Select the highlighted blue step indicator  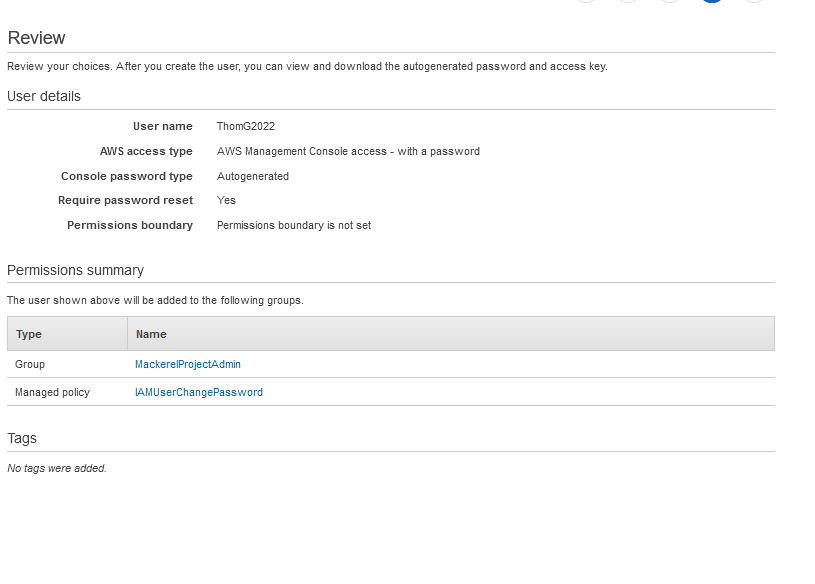[712, 2]
